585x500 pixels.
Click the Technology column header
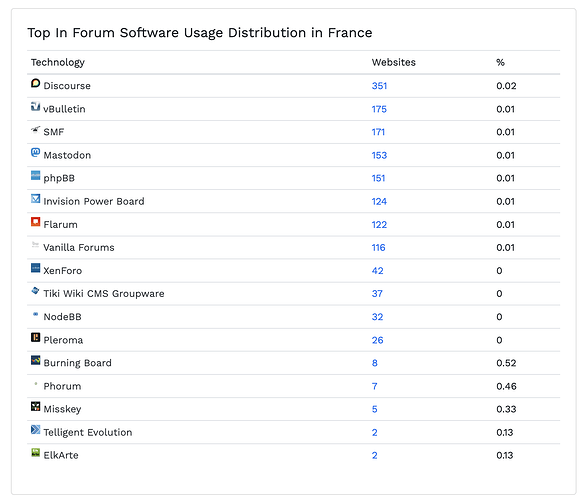(58, 62)
